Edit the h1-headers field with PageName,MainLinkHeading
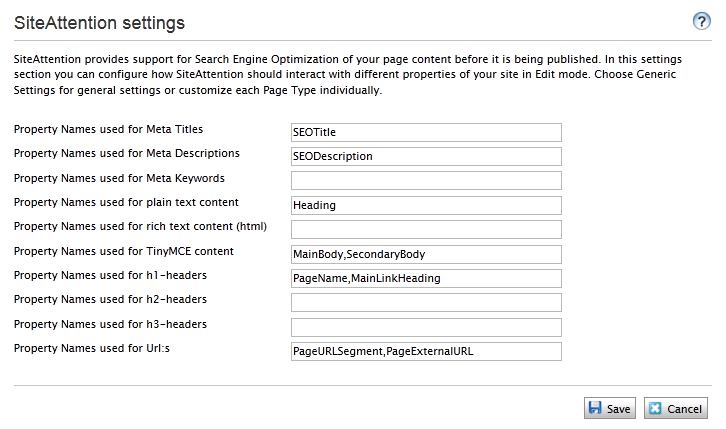This screenshot has height=429, width=726. coord(426,278)
